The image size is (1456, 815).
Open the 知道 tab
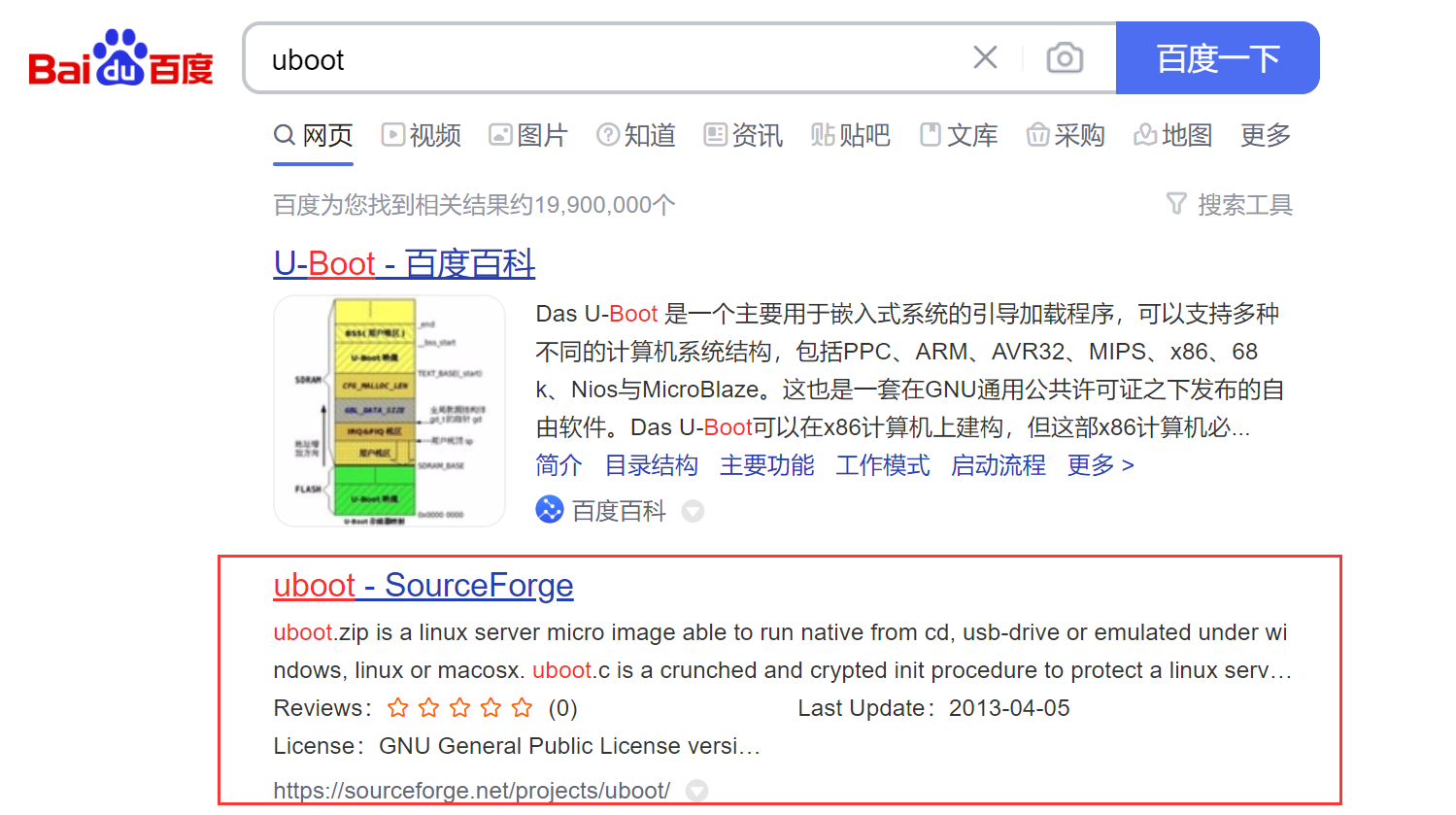point(636,135)
